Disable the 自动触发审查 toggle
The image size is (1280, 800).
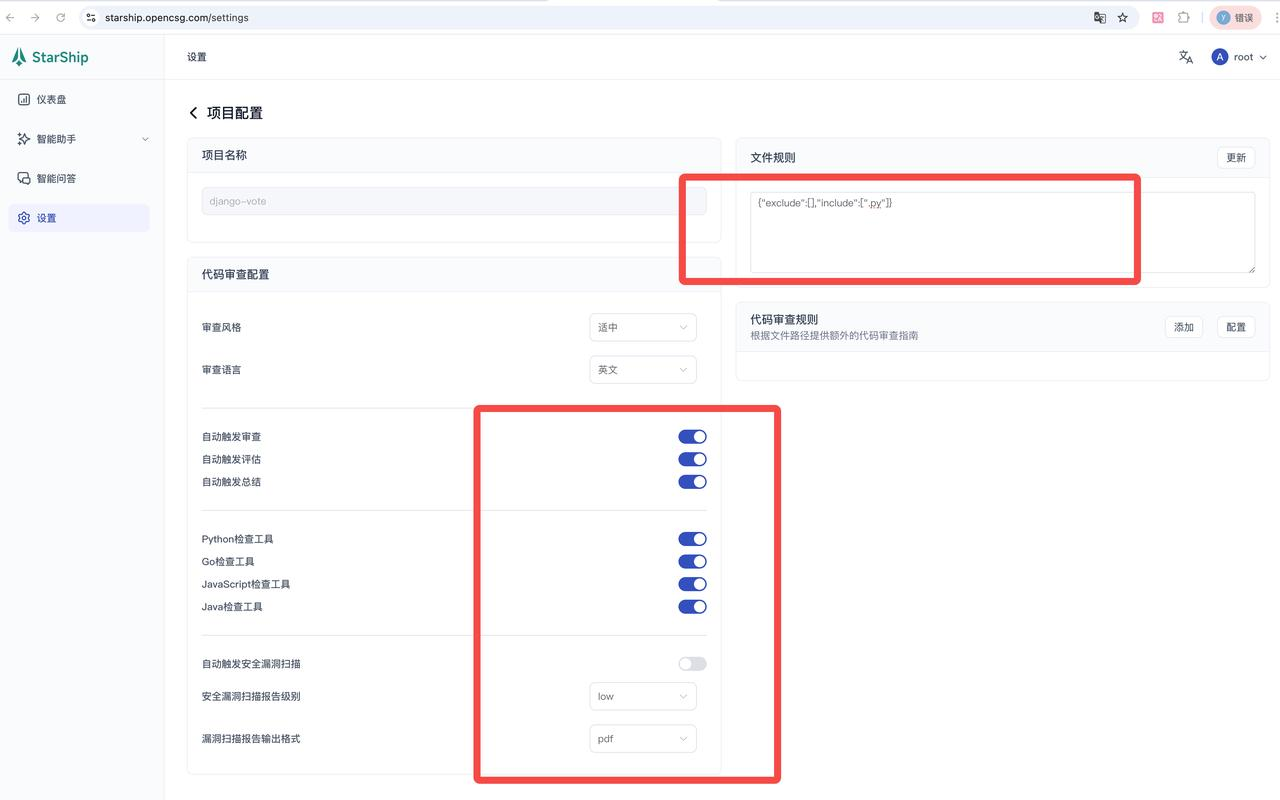coord(692,436)
